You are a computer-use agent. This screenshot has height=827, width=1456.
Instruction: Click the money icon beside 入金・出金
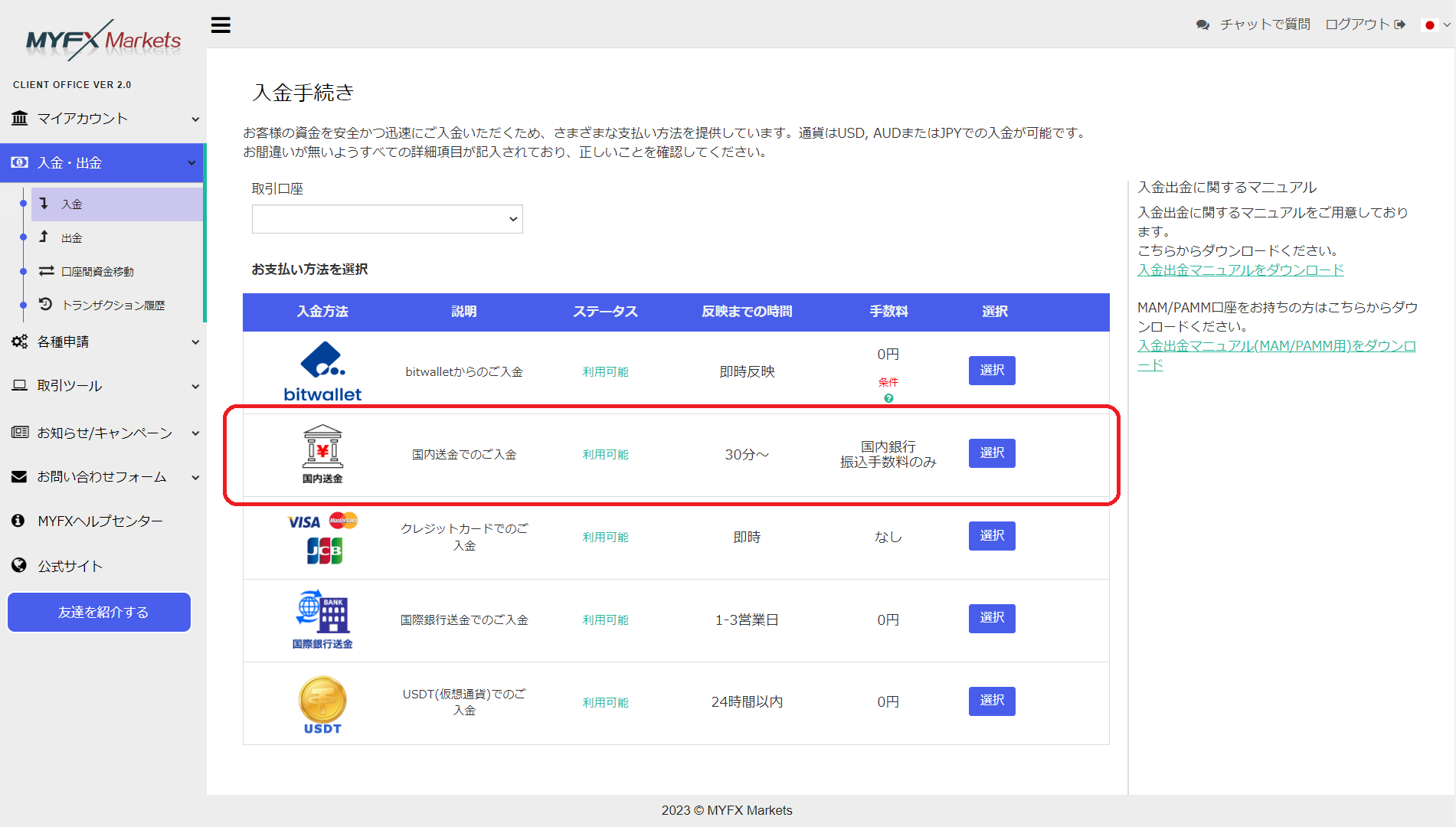click(20, 162)
